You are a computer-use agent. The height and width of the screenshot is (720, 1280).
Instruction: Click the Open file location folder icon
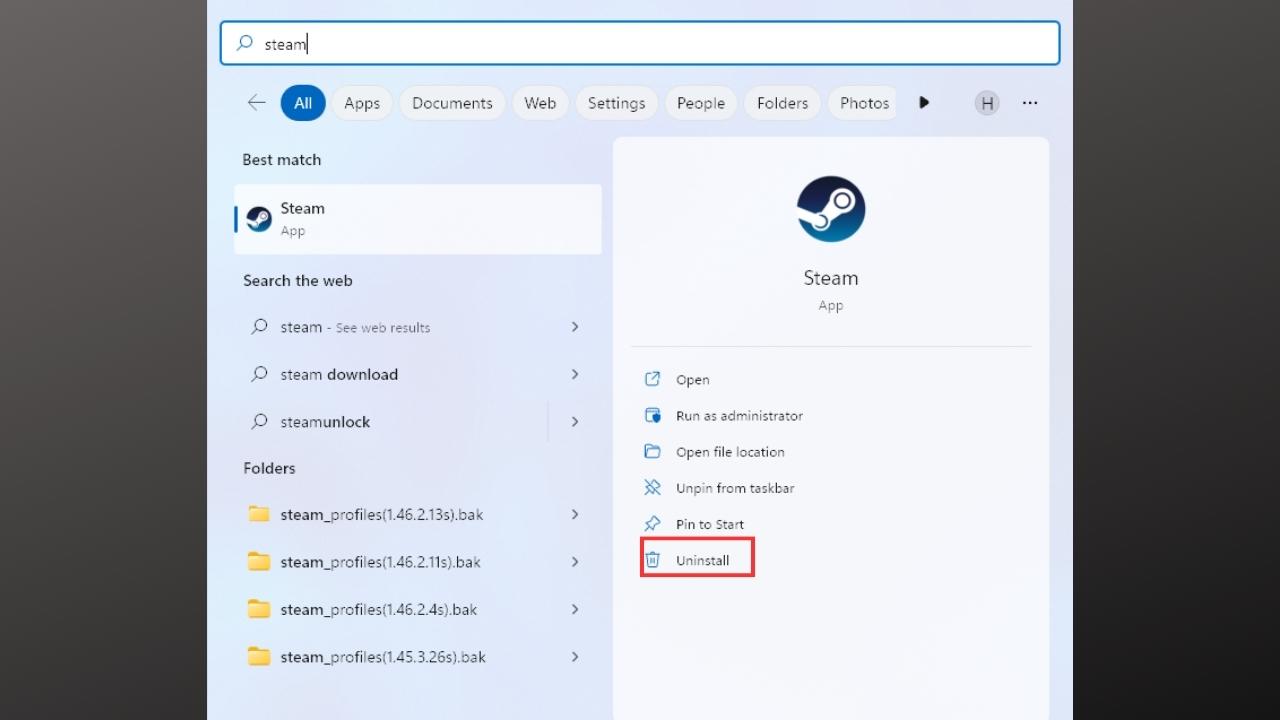[x=652, y=451]
